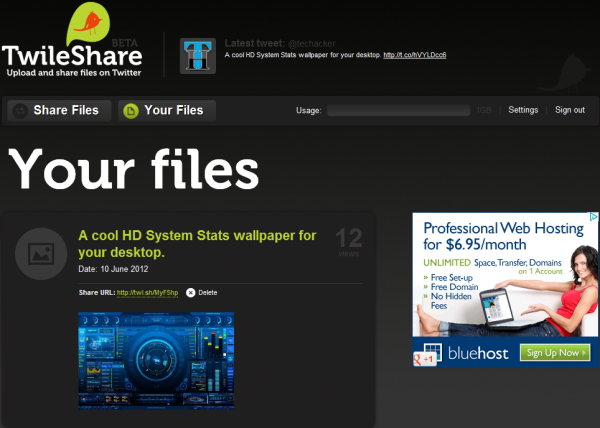Screen dimensions: 600x428
Task: Click the TwileShare wordmark
Action: 72,56
